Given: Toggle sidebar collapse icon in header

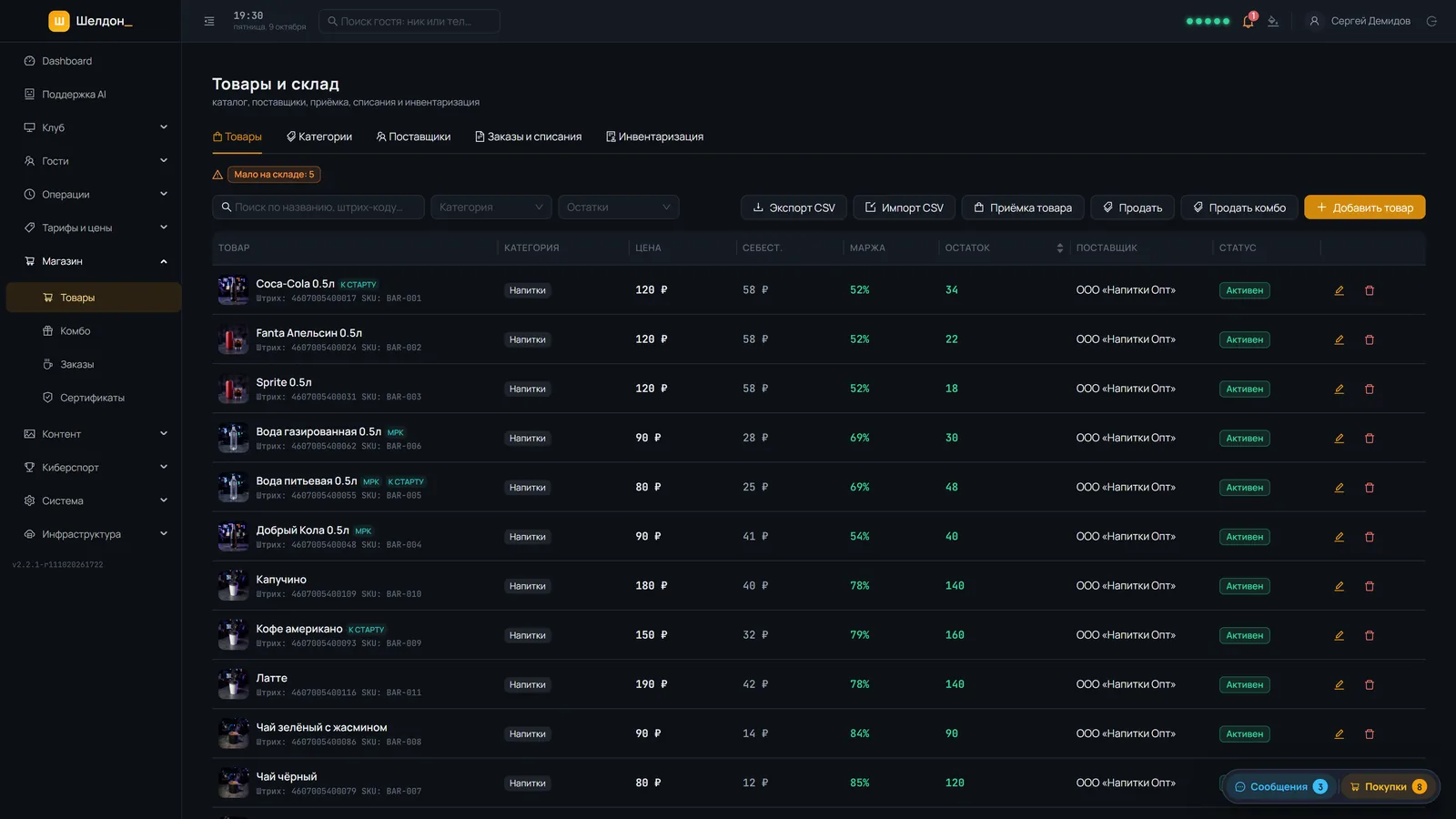Looking at the screenshot, I should (x=209, y=21).
